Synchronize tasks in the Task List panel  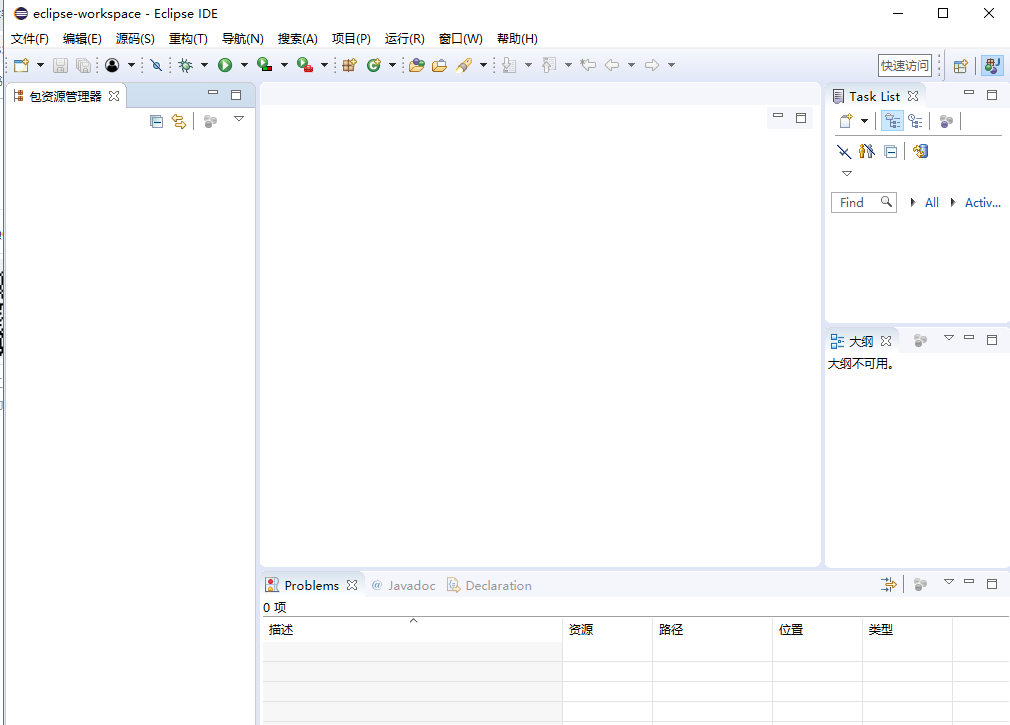pos(920,151)
